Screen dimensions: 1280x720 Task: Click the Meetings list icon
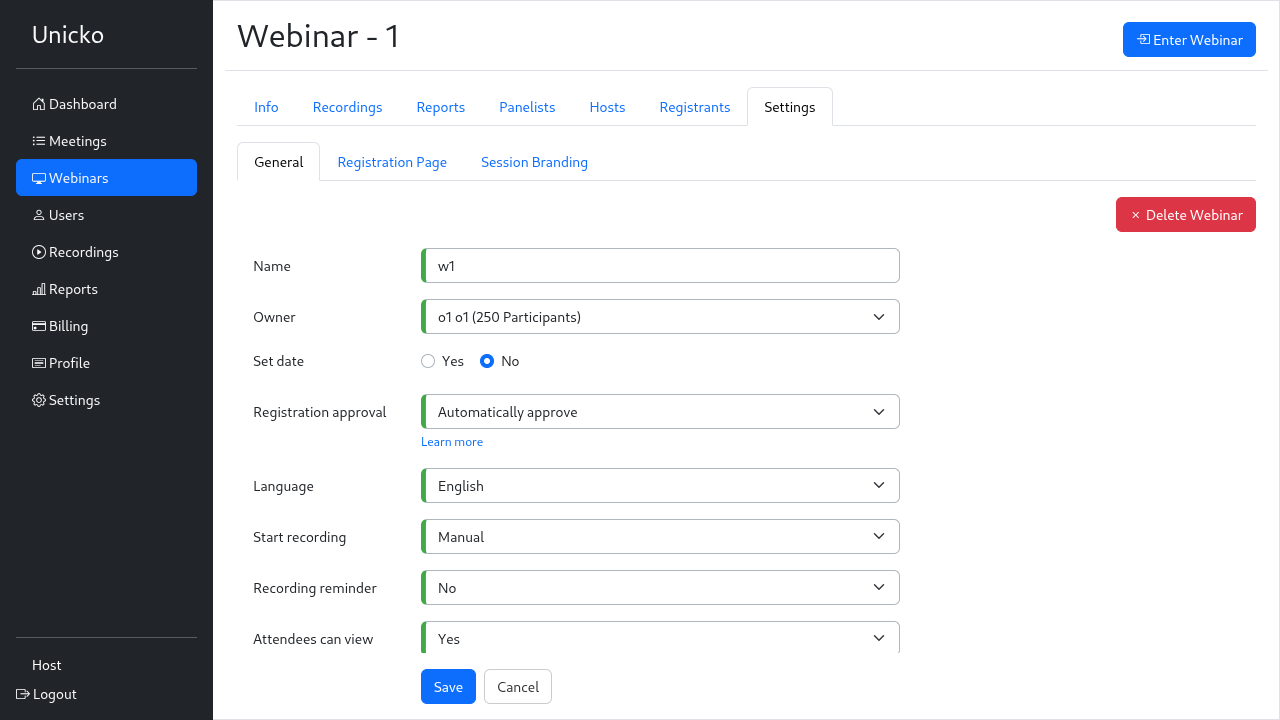(39, 141)
